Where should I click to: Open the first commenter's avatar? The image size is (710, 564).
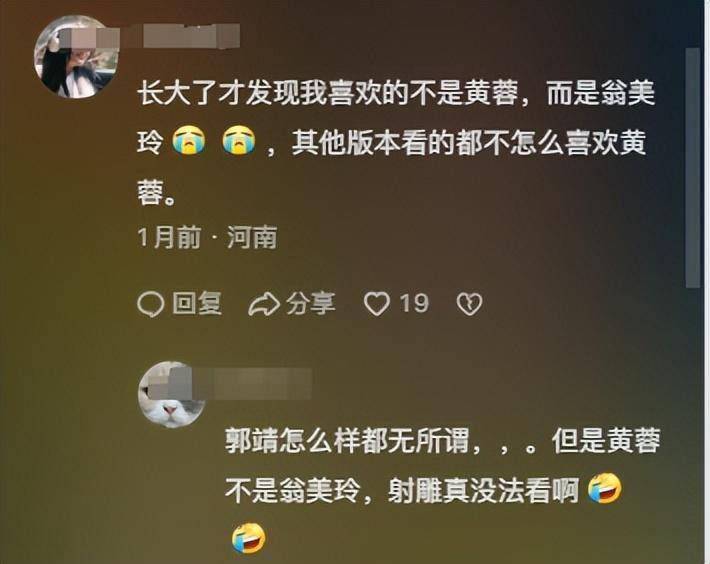click(x=77, y=57)
